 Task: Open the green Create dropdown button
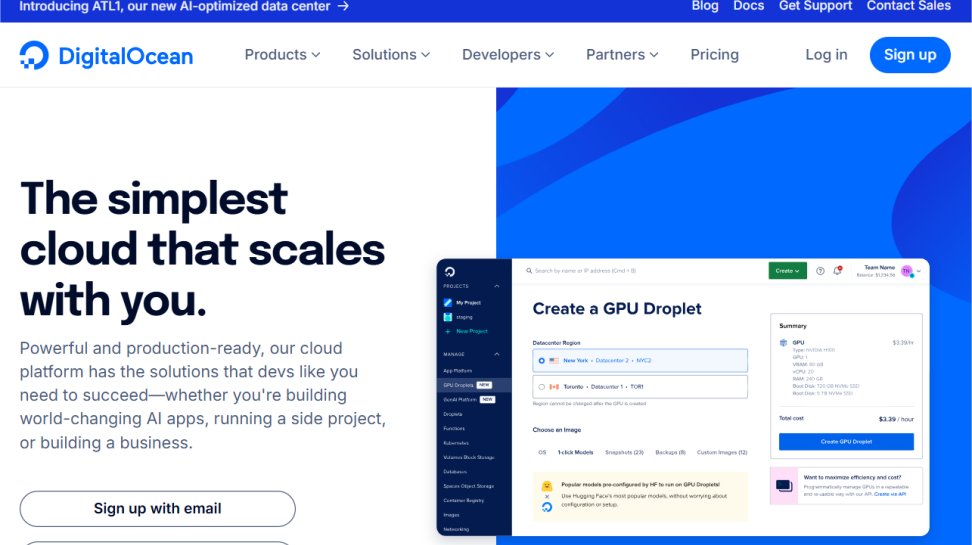click(x=788, y=271)
